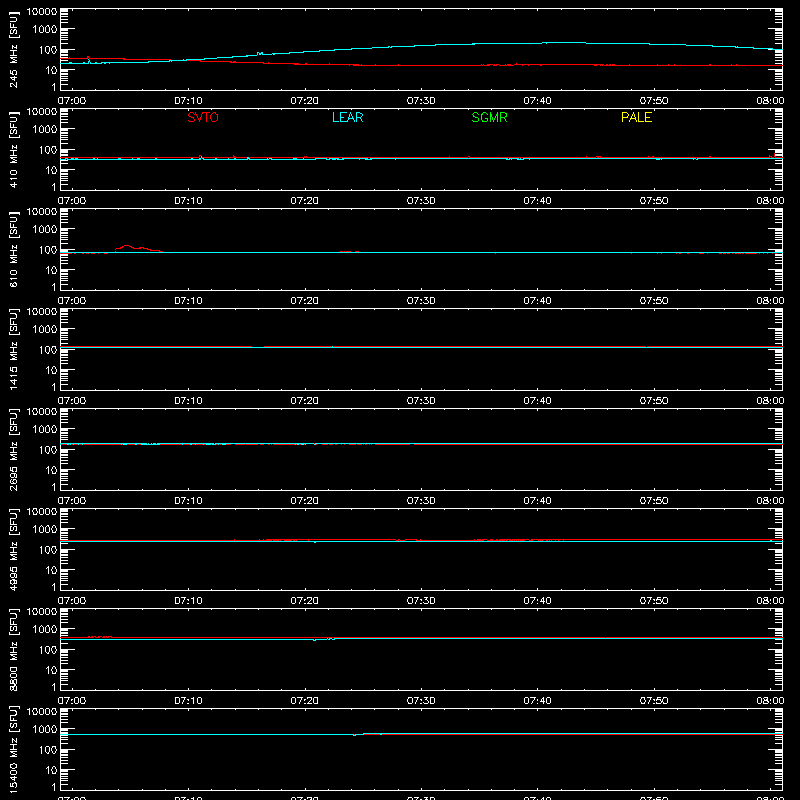The image size is (800, 800).
Task: Click the 08:00 tick of the 8800 MHz panel
Action: pyautogui.click(x=770, y=701)
